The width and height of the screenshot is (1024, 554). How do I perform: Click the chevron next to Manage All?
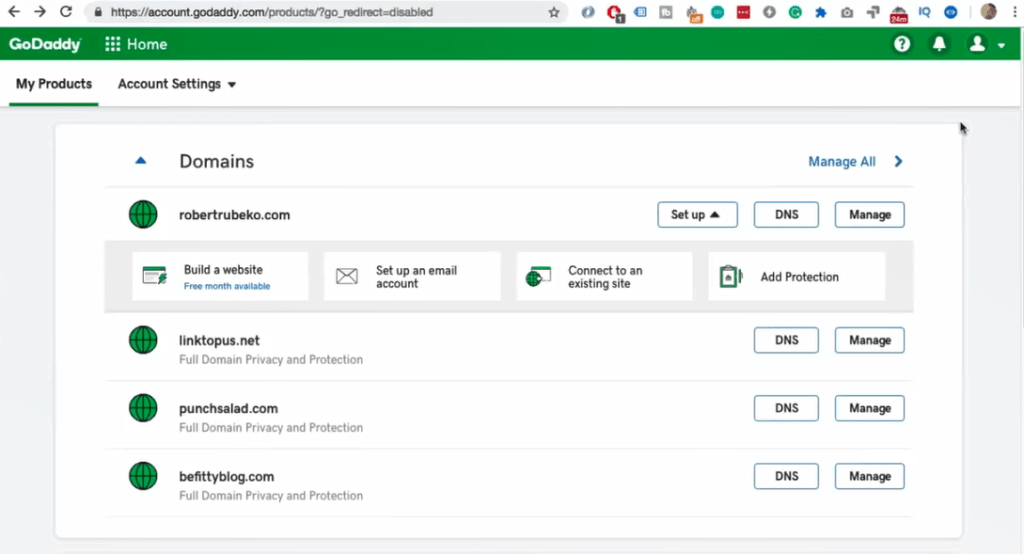coord(899,161)
